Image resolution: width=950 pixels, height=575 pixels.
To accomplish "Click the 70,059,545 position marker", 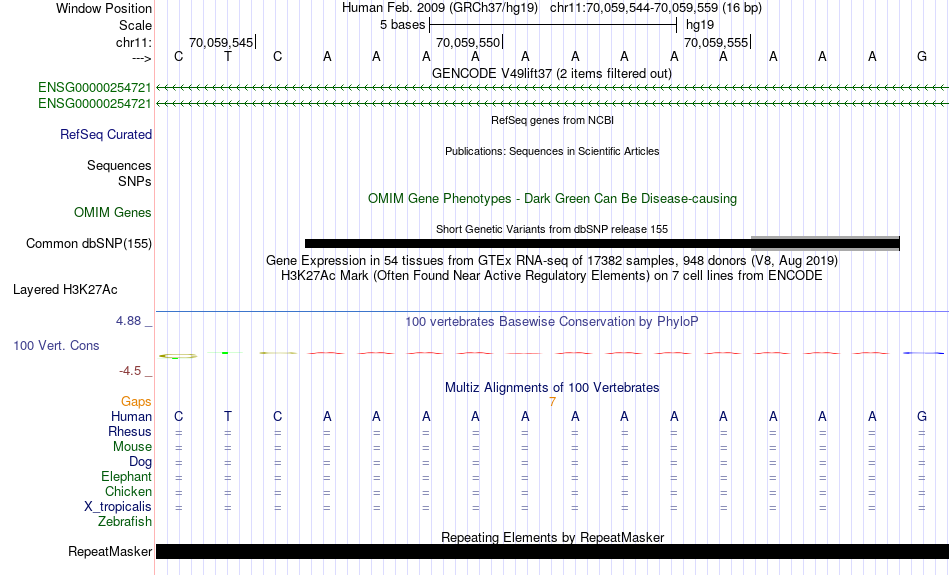I will click(221, 42).
